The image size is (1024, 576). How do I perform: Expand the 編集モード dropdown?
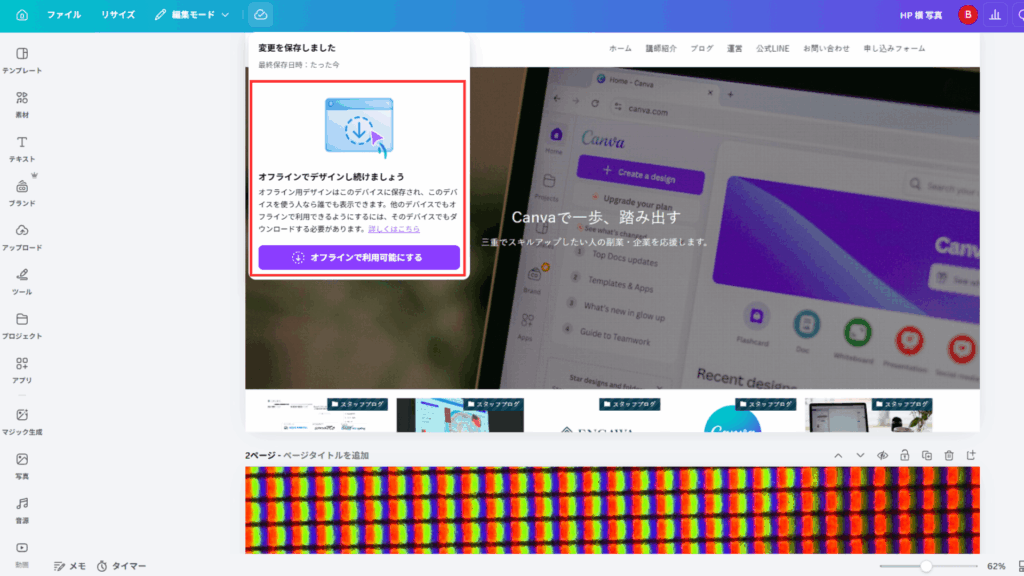192,15
